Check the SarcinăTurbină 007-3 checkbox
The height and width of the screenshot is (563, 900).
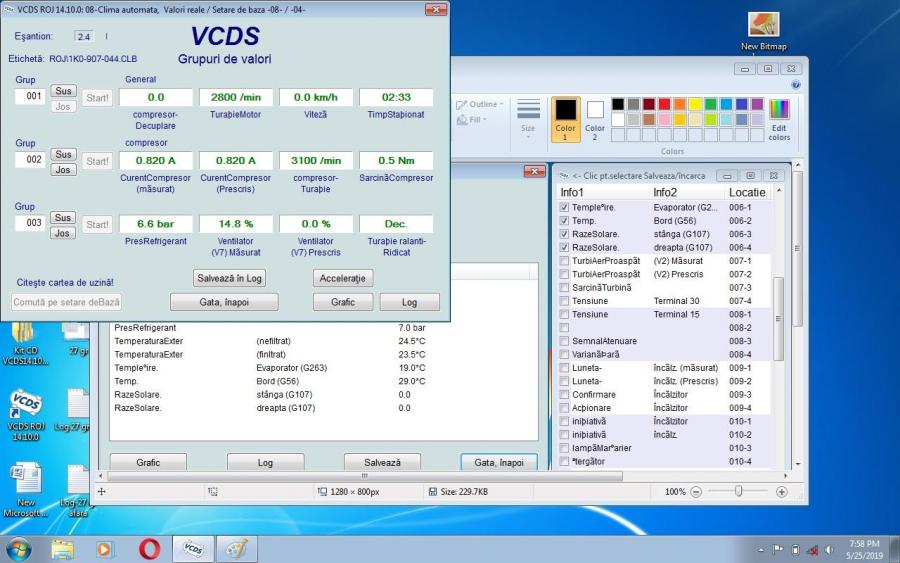564,288
